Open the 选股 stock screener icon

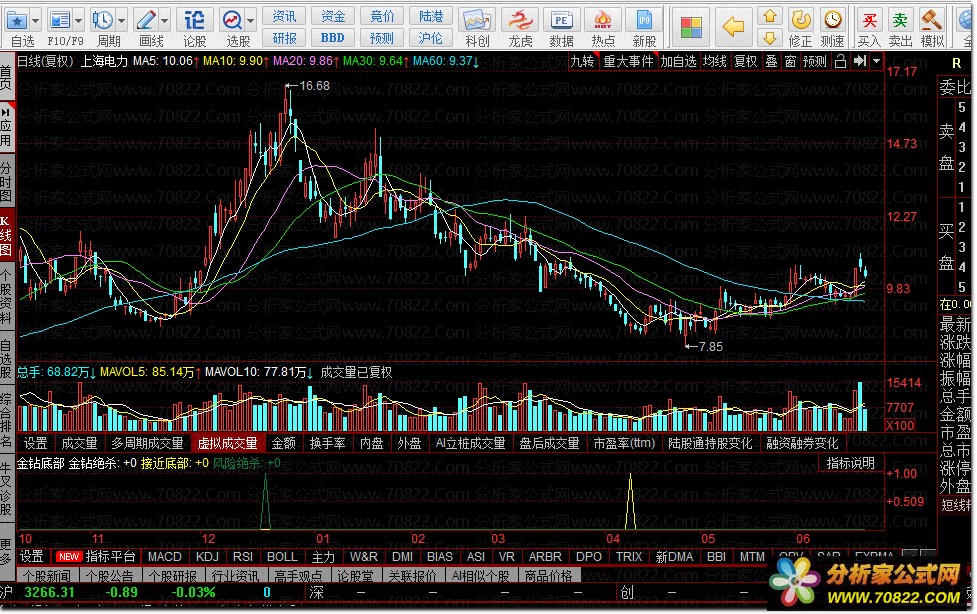click(232, 21)
